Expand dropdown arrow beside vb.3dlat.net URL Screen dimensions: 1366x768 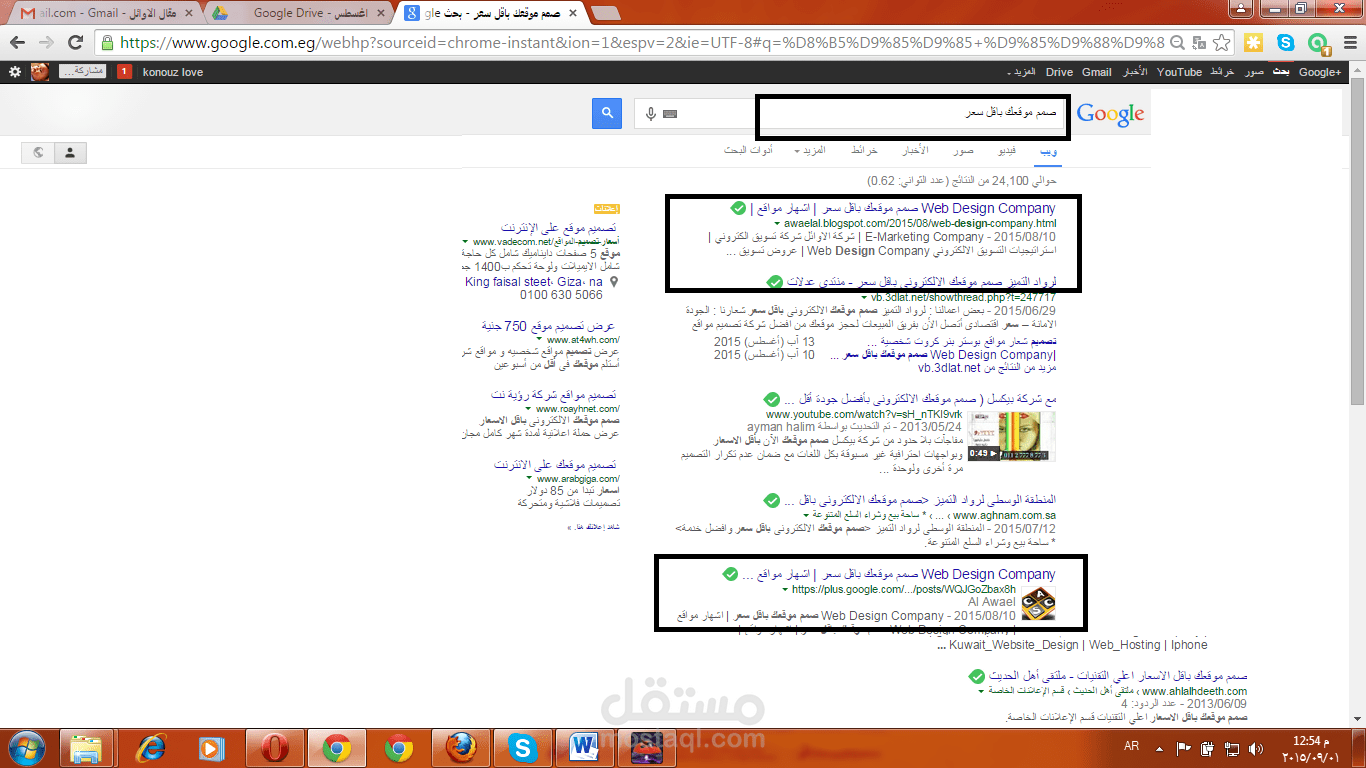coord(865,298)
